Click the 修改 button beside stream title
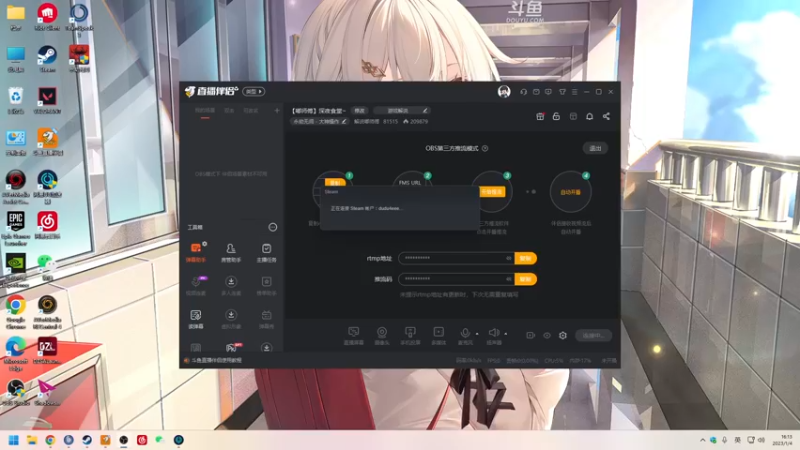Image resolution: width=800 pixels, height=450 pixels. pyautogui.click(x=360, y=111)
